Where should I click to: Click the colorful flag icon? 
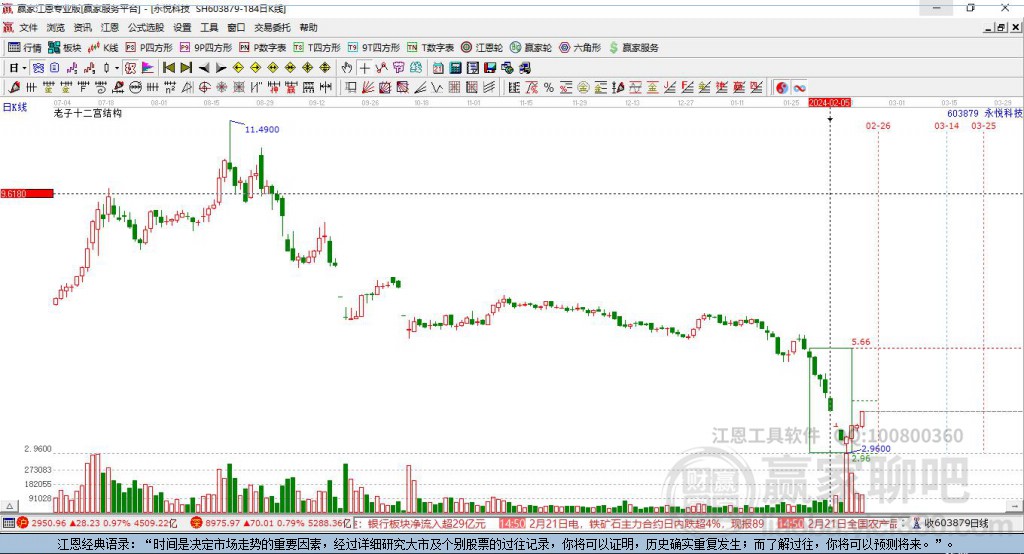click(148, 68)
